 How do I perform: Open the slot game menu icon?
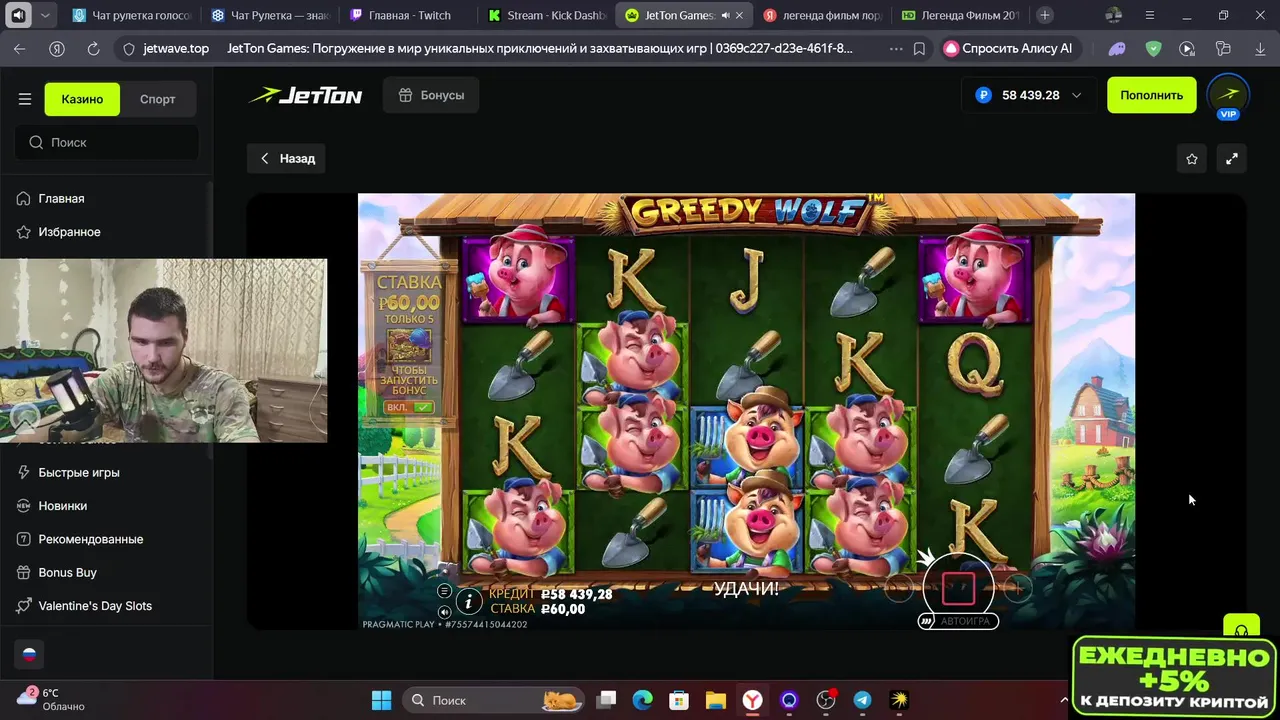[x=445, y=591]
